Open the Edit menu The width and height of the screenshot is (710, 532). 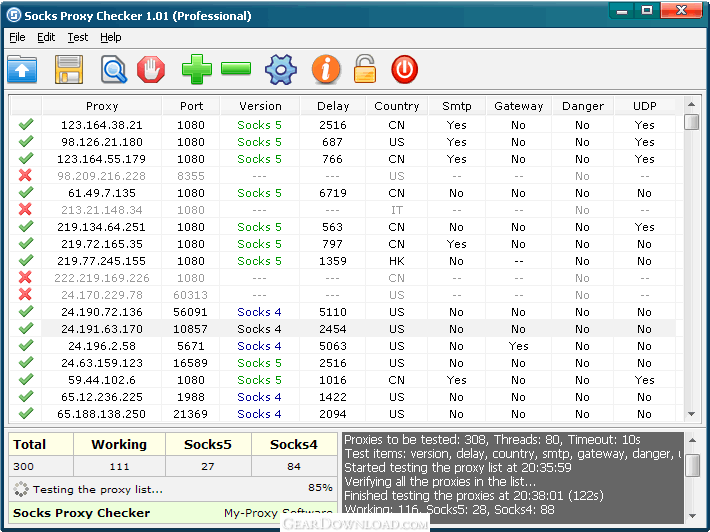[46, 37]
